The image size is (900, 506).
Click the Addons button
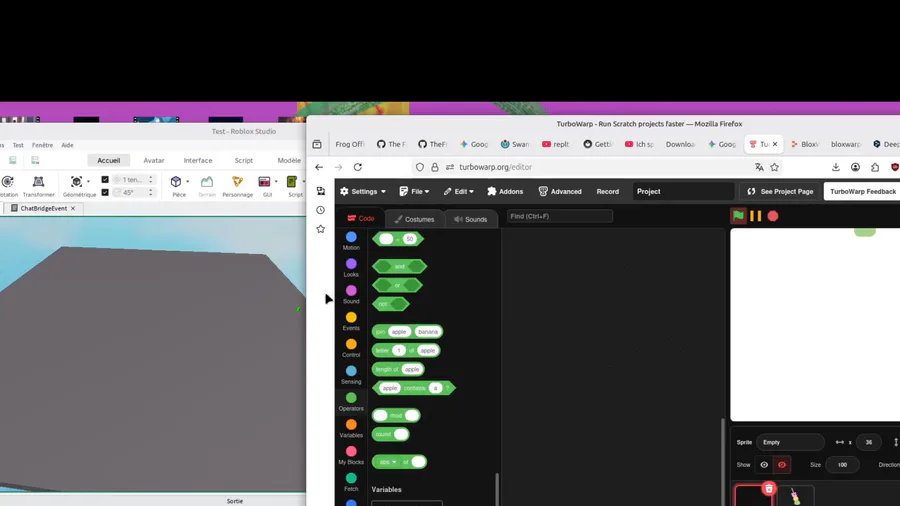pyautogui.click(x=505, y=192)
